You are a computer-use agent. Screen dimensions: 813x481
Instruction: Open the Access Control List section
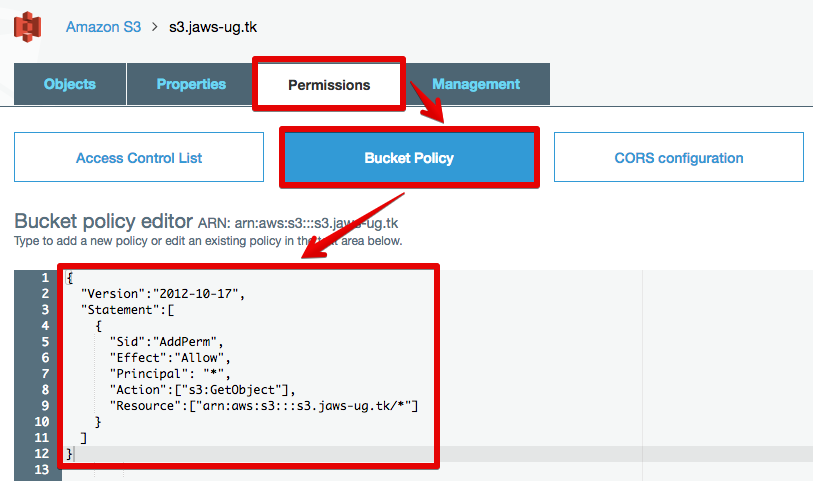click(x=139, y=158)
